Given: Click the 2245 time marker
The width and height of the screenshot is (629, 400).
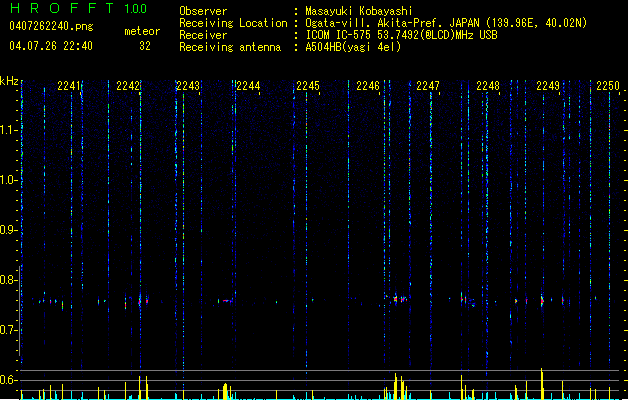Looking at the screenshot, I should click(x=308, y=86).
